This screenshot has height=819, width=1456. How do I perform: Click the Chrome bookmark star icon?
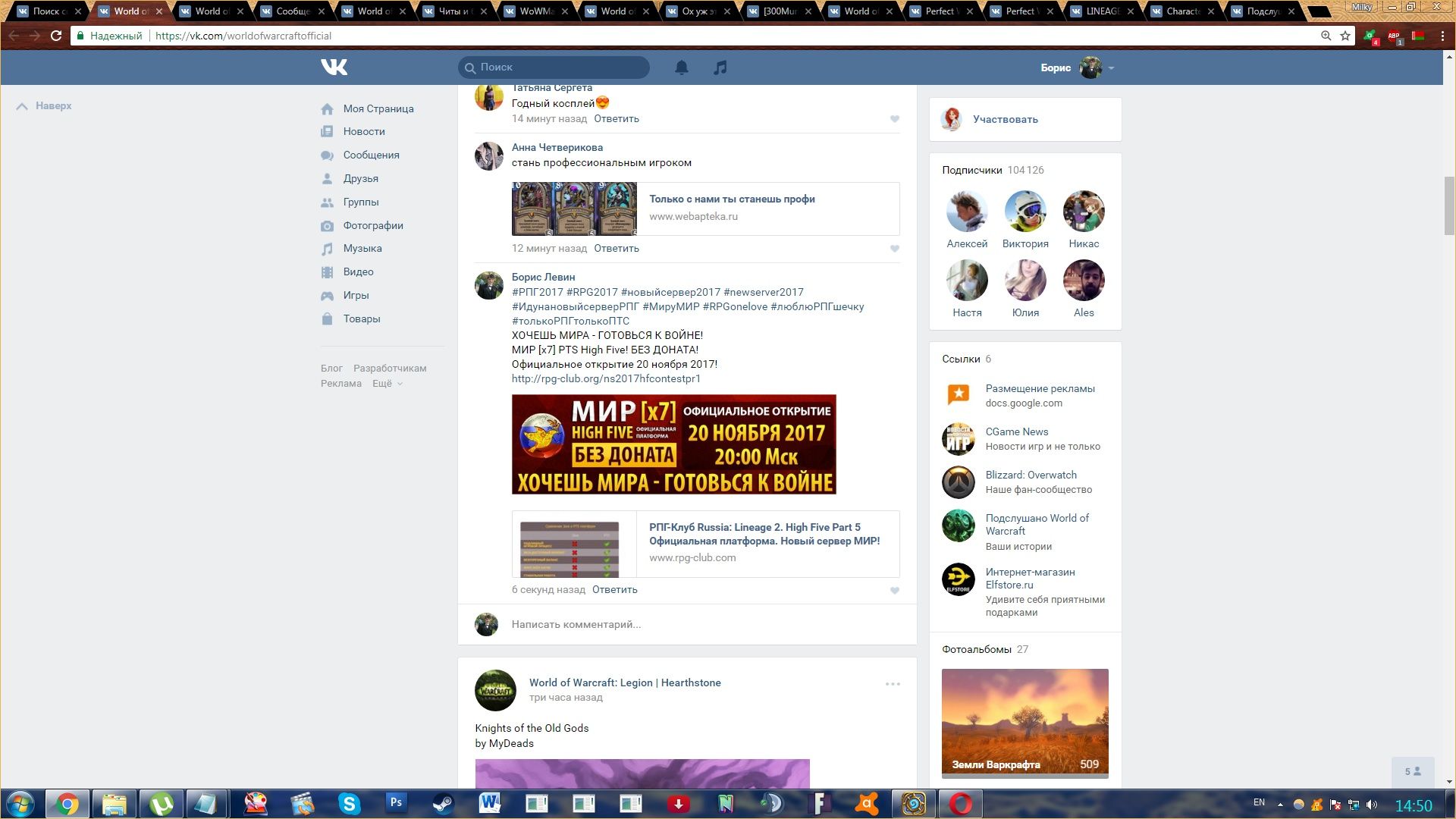pos(1345,36)
